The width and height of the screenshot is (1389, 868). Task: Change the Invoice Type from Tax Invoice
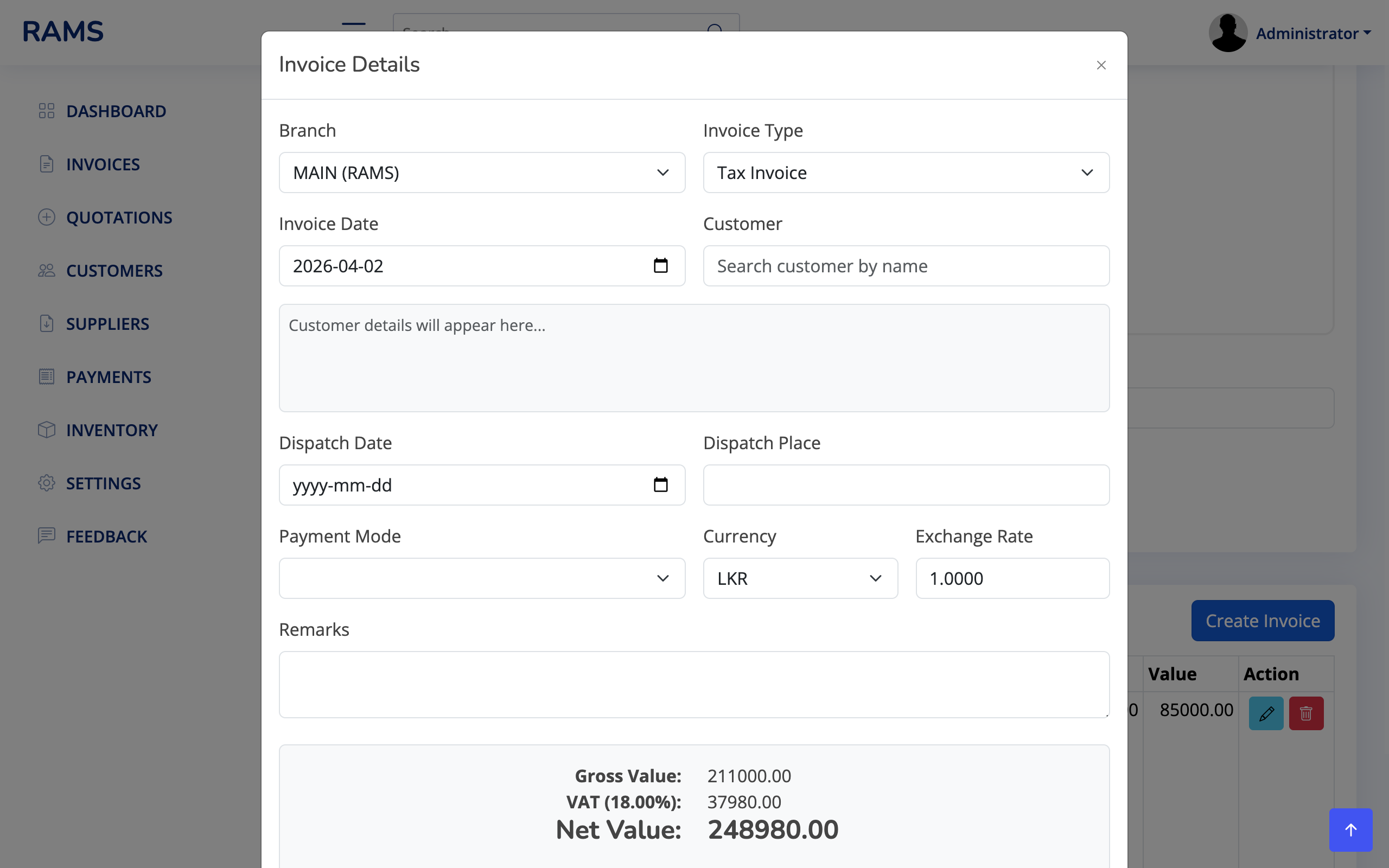[906, 172]
